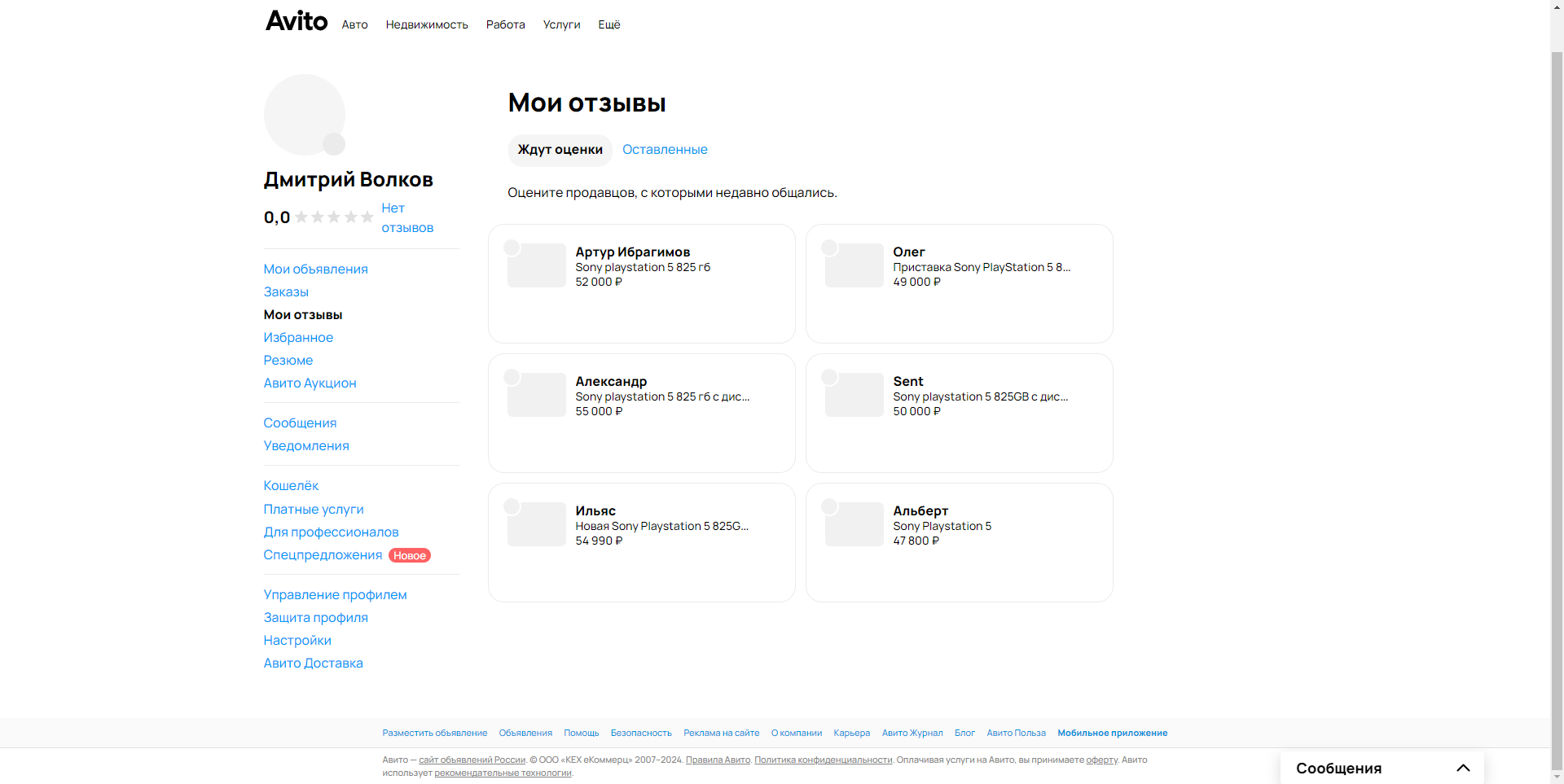Expand the Сообщения chat panel chevron
This screenshot has height=784, width=1564.
tap(1463, 768)
